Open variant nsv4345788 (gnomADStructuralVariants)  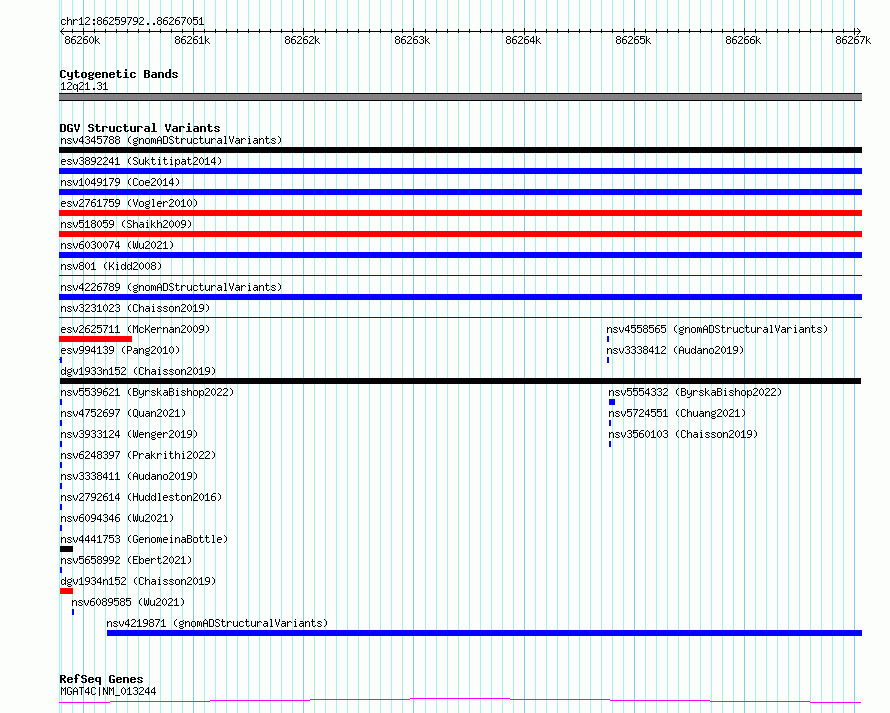pos(171,140)
